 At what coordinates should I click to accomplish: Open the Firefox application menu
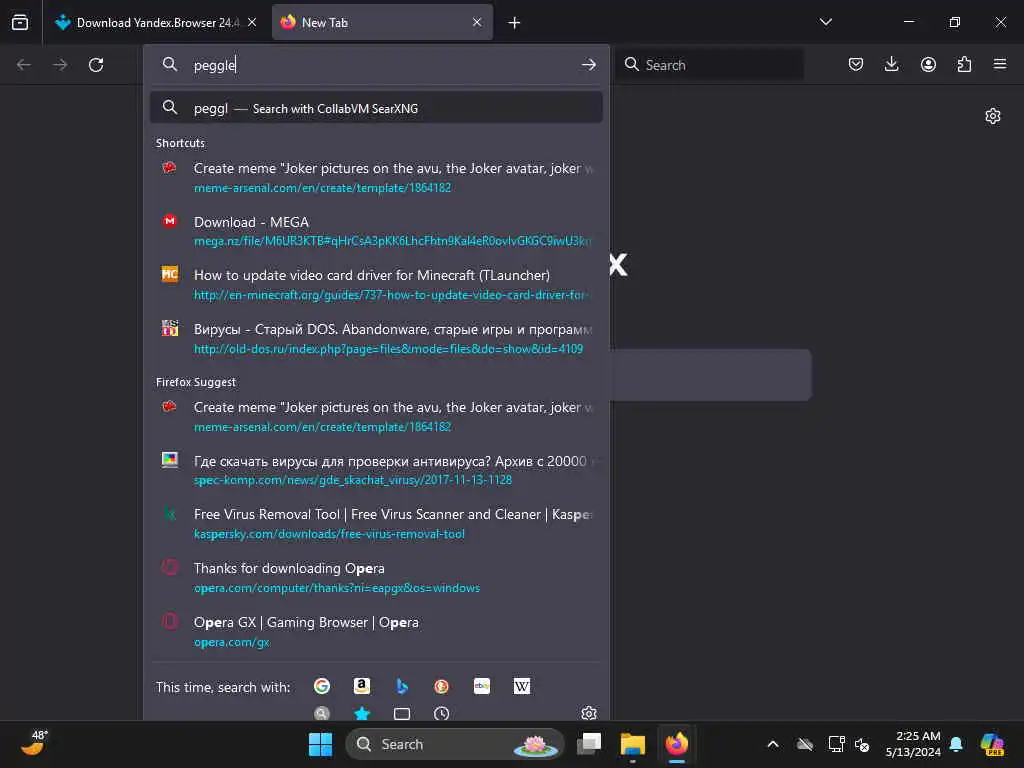coord(1000,64)
